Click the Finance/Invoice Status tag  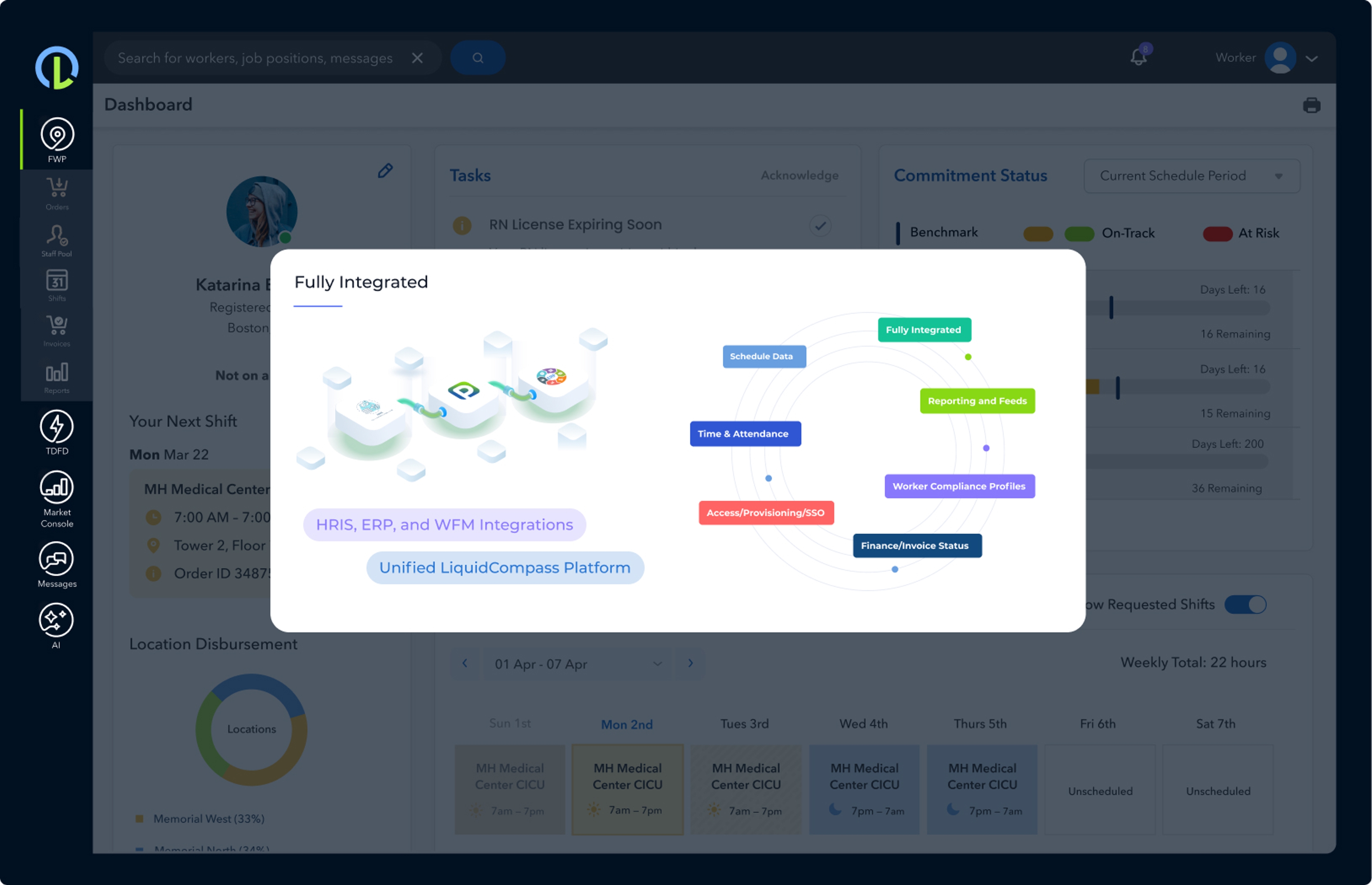point(917,546)
